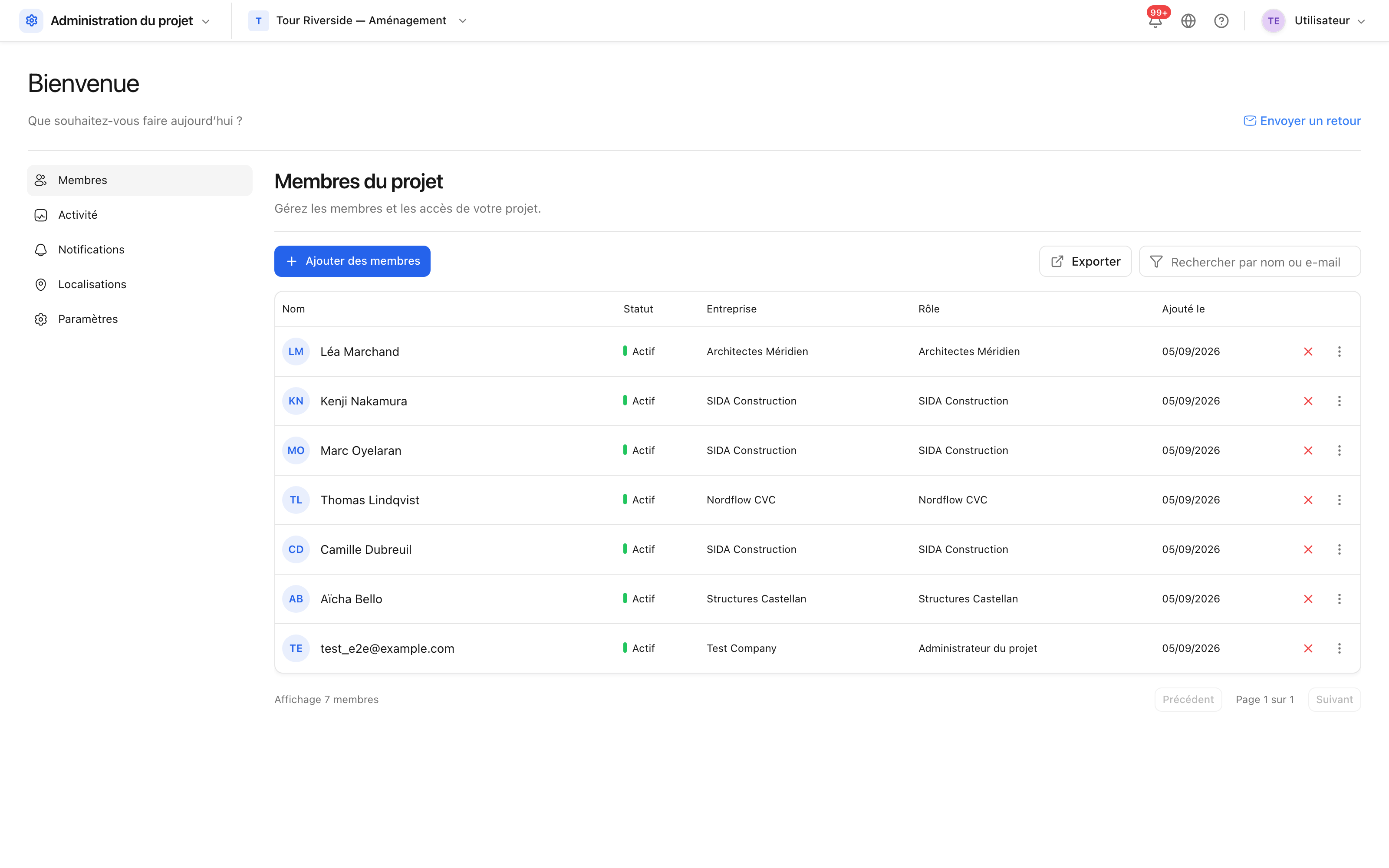
Task: Open more options for Aïcha Bello
Action: coord(1339,599)
